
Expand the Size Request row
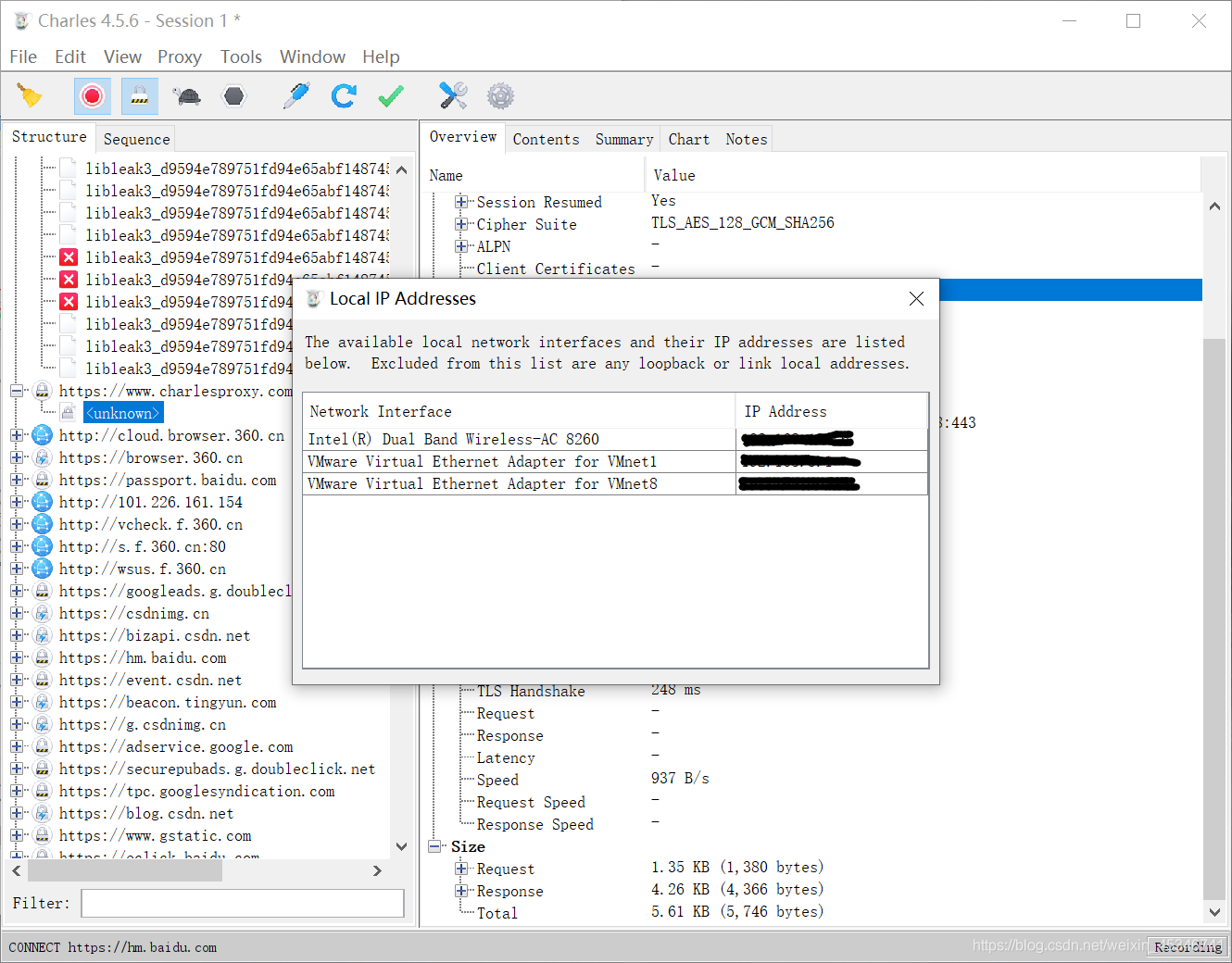pyautogui.click(x=461, y=869)
